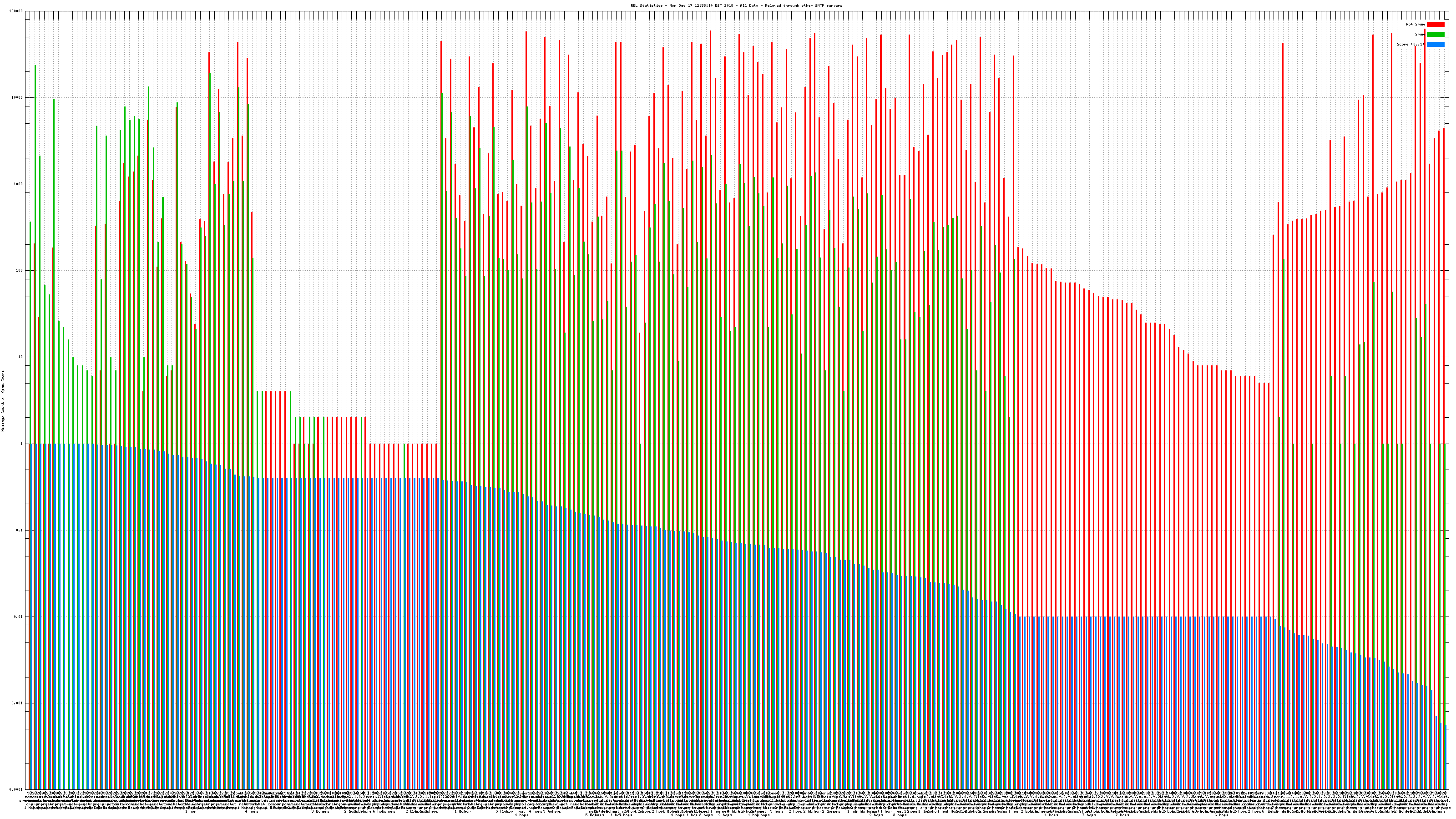Click the shortest blue bar at far right
The image size is (1456, 819).
pos(1445,758)
